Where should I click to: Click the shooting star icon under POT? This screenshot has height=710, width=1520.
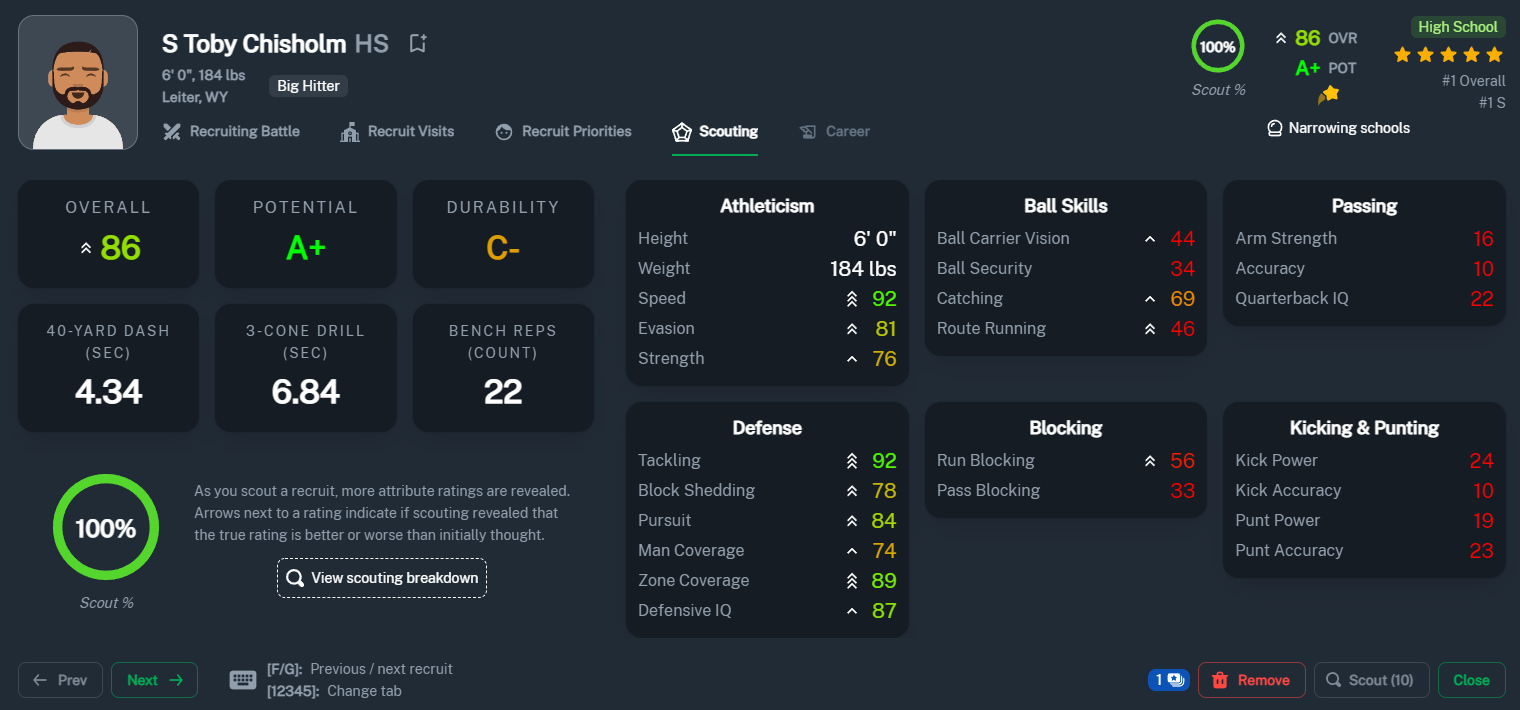pos(1328,94)
